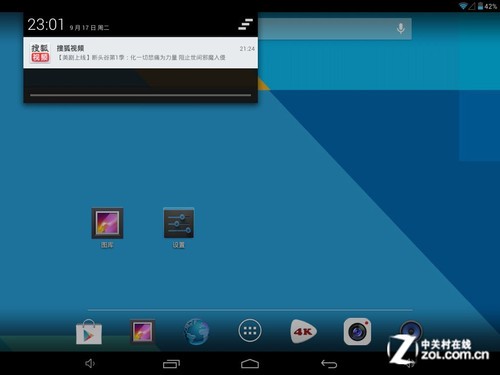This screenshot has width=500, height=375.
Task: Tap the voice search microphone
Action: (401, 29)
